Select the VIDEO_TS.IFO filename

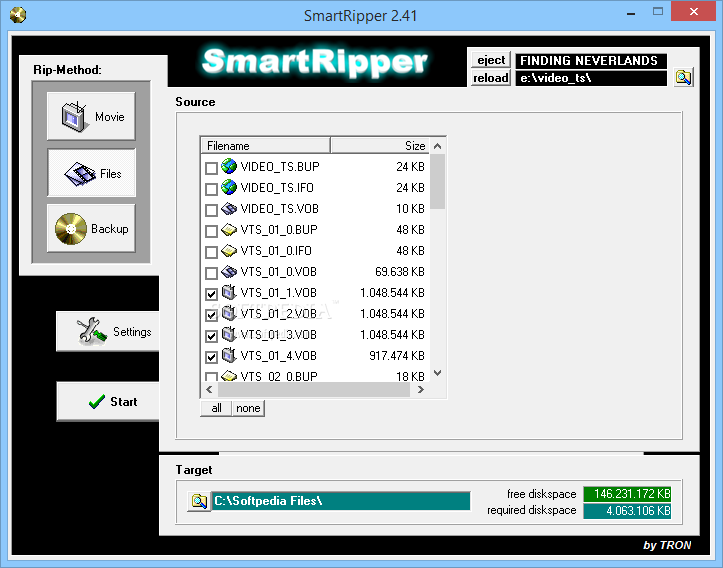[277, 188]
